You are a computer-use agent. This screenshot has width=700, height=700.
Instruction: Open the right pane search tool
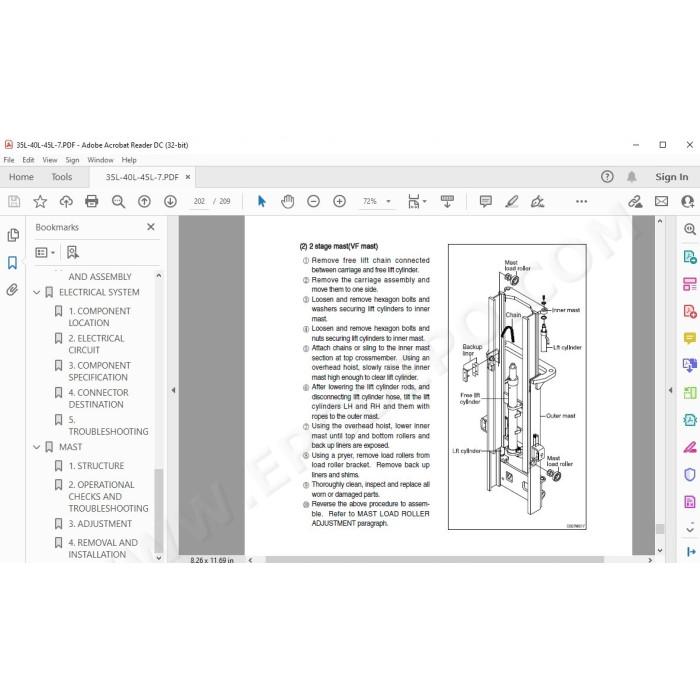tap(690, 229)
